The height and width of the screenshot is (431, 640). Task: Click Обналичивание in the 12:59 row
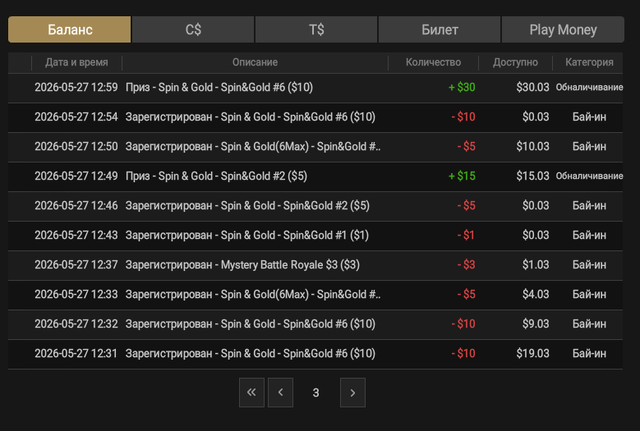click(x=589, y=87)
